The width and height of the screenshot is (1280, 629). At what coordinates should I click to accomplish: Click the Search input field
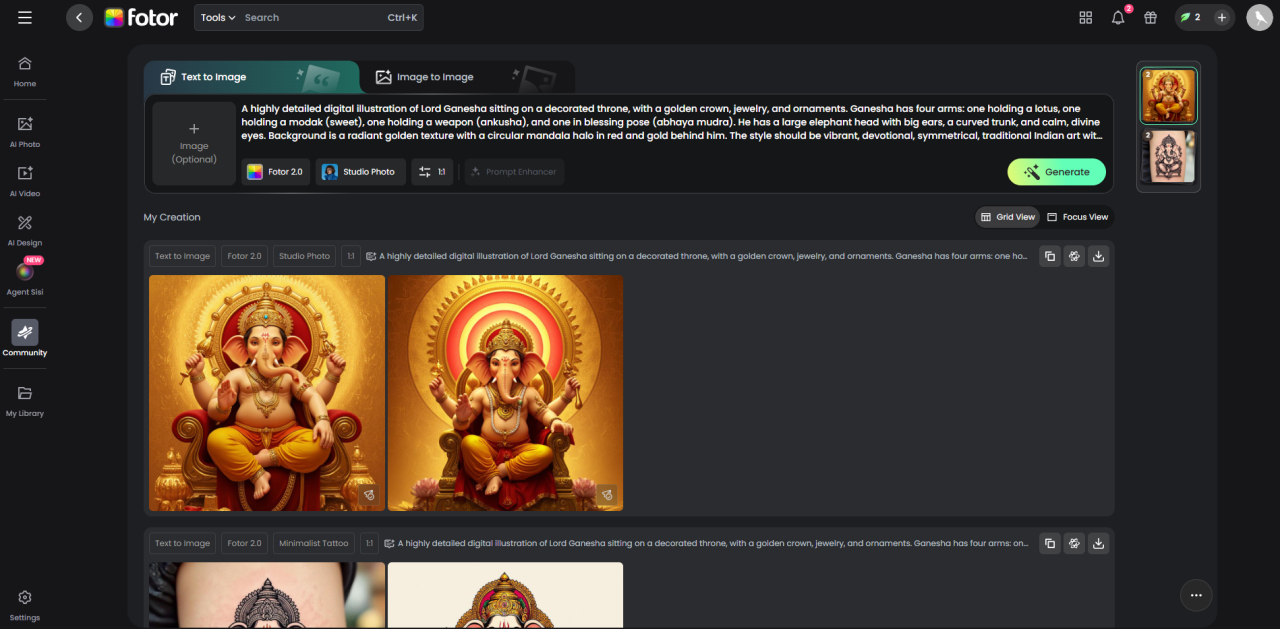[x=310, y=18]
